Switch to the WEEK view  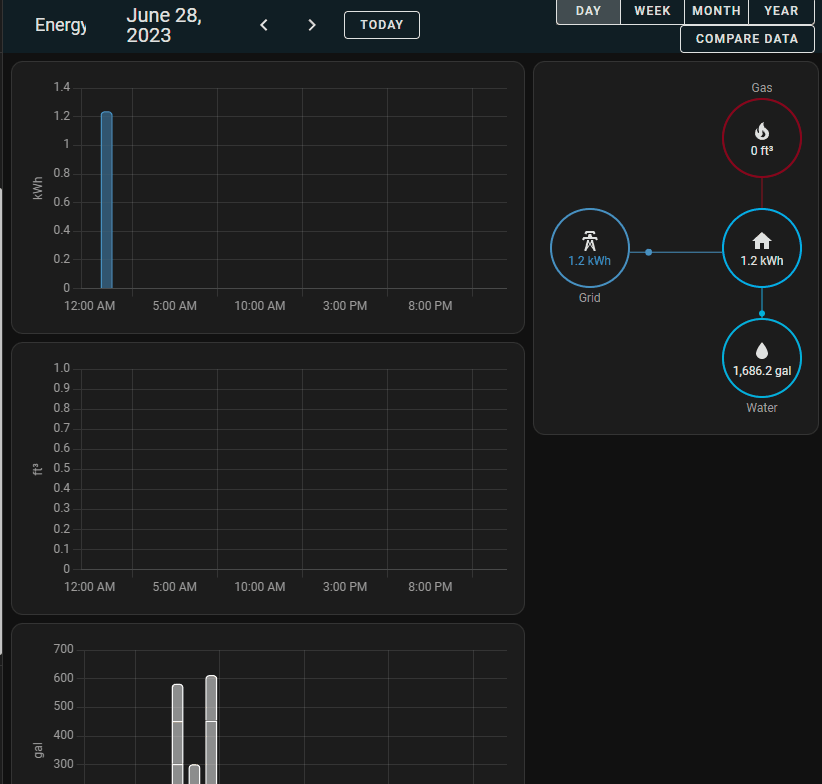pos(651,11)
